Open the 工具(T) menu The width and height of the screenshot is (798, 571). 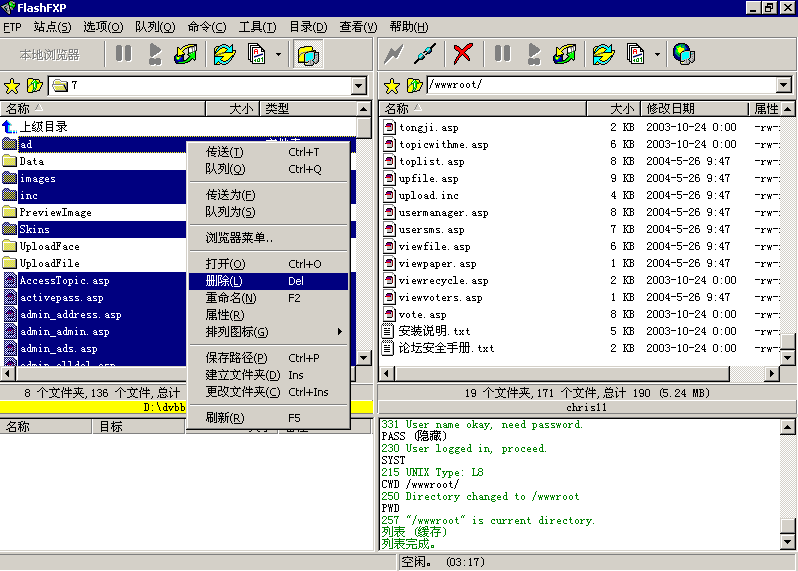(257, 27)
